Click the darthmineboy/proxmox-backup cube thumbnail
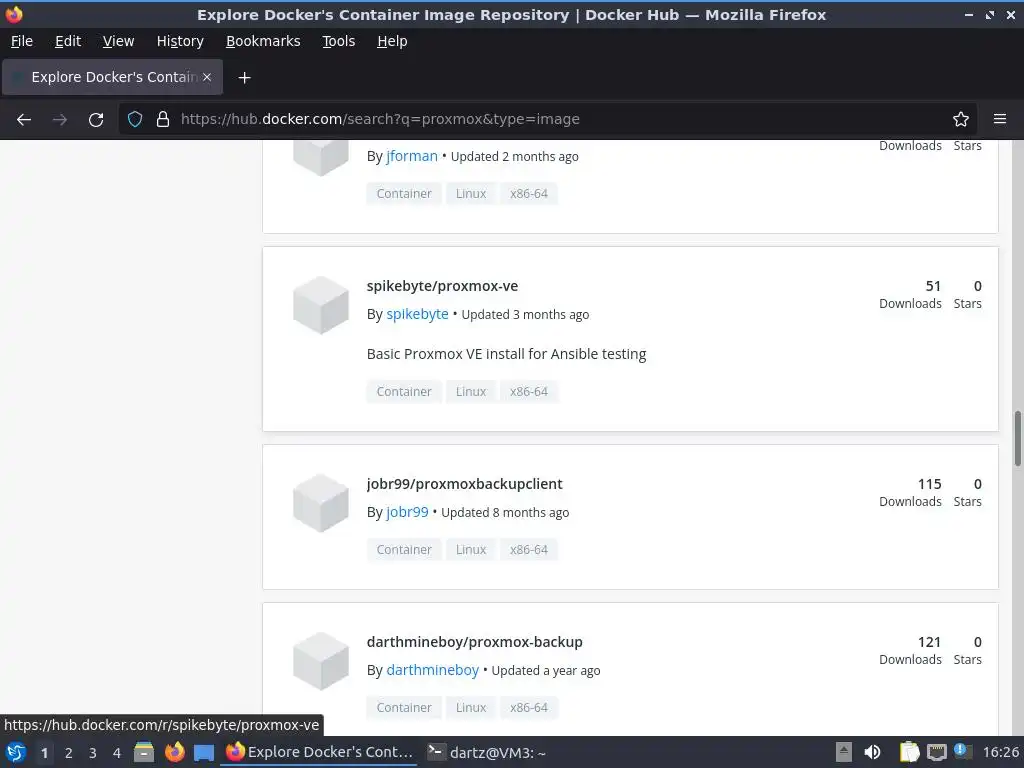Screen dimensions: 1024x768 coord(321,661)
